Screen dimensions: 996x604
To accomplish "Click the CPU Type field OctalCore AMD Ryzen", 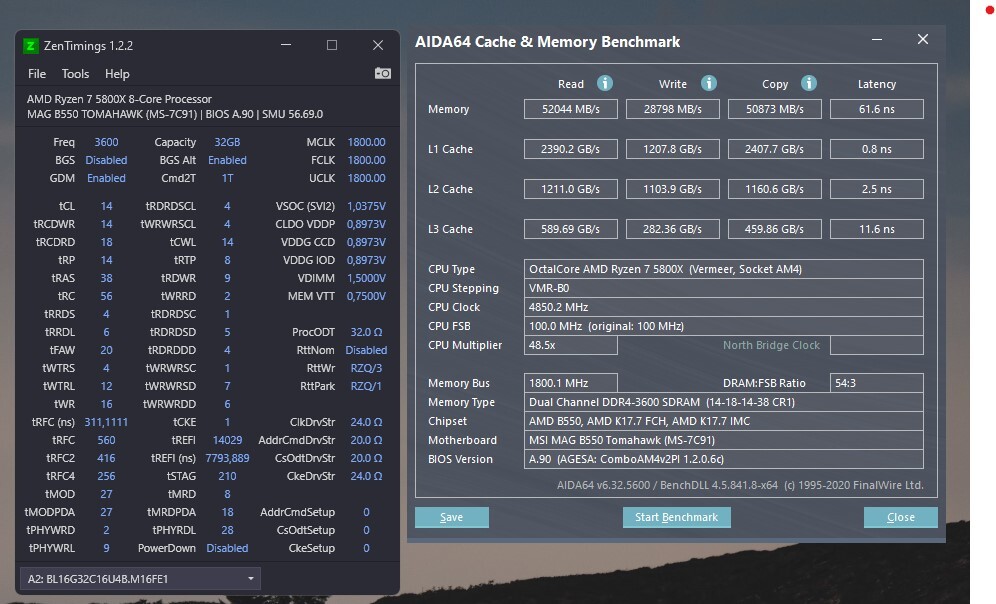I will (723, 269).
